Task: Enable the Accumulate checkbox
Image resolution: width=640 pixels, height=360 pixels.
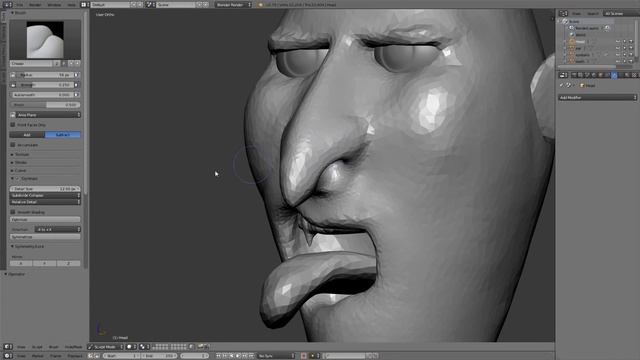Action: [13, 145]
